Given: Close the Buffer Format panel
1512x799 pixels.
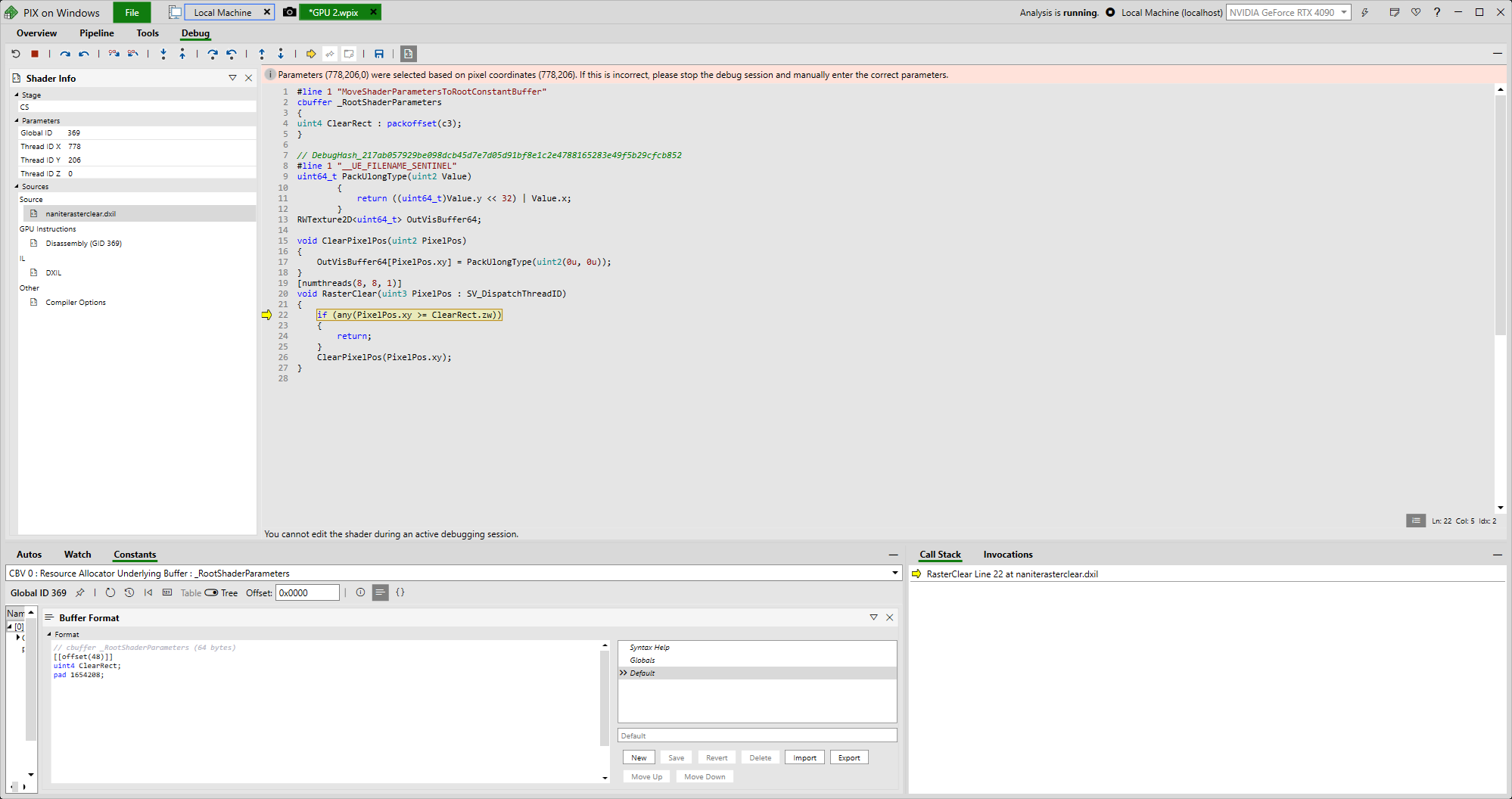Looking at the screenshot, I should 890,617.
